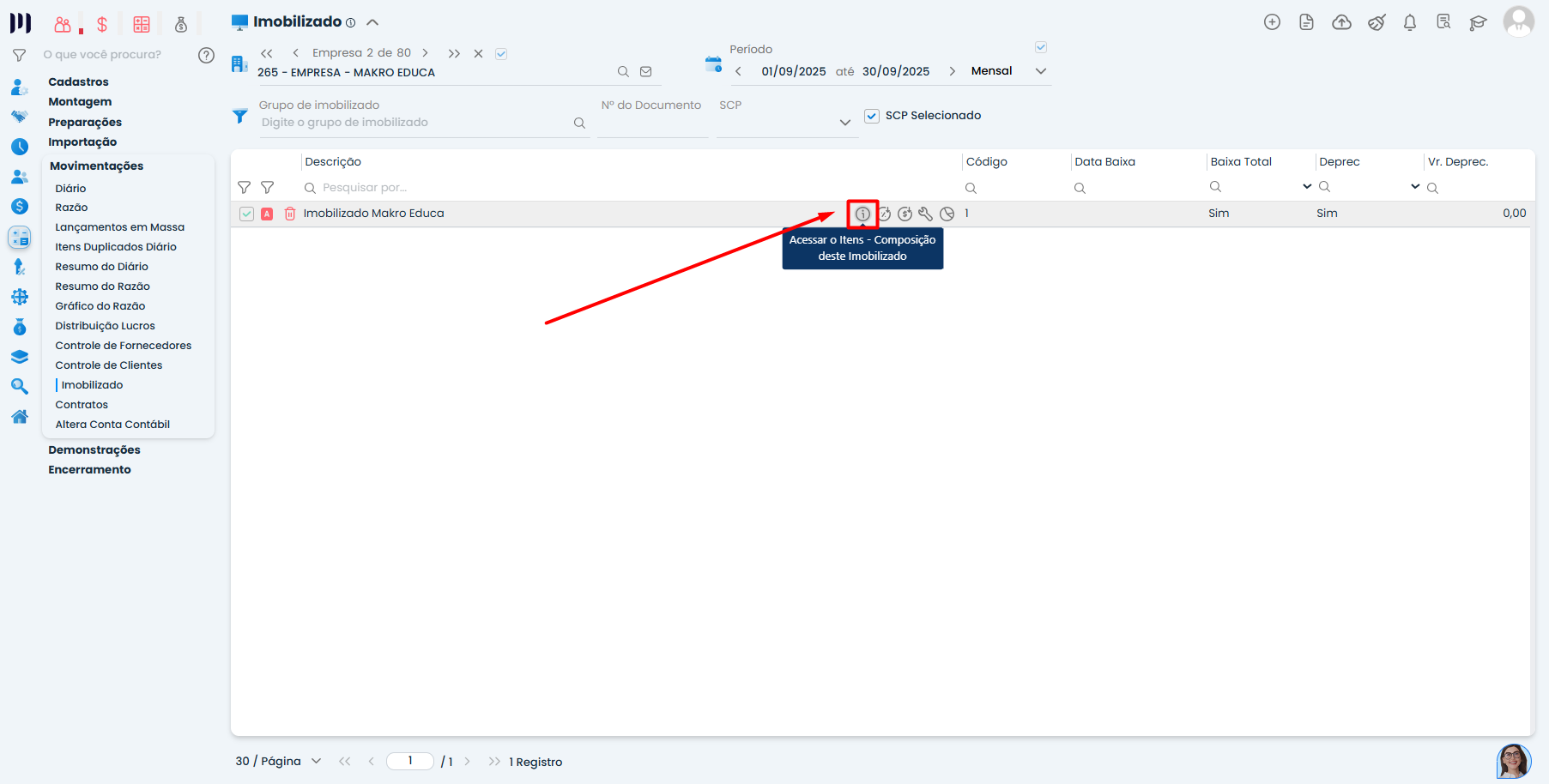Click the cloud upload icon
This screenshot has width=1549, height=784.
pyautogui.click(x=1341, y=22)
